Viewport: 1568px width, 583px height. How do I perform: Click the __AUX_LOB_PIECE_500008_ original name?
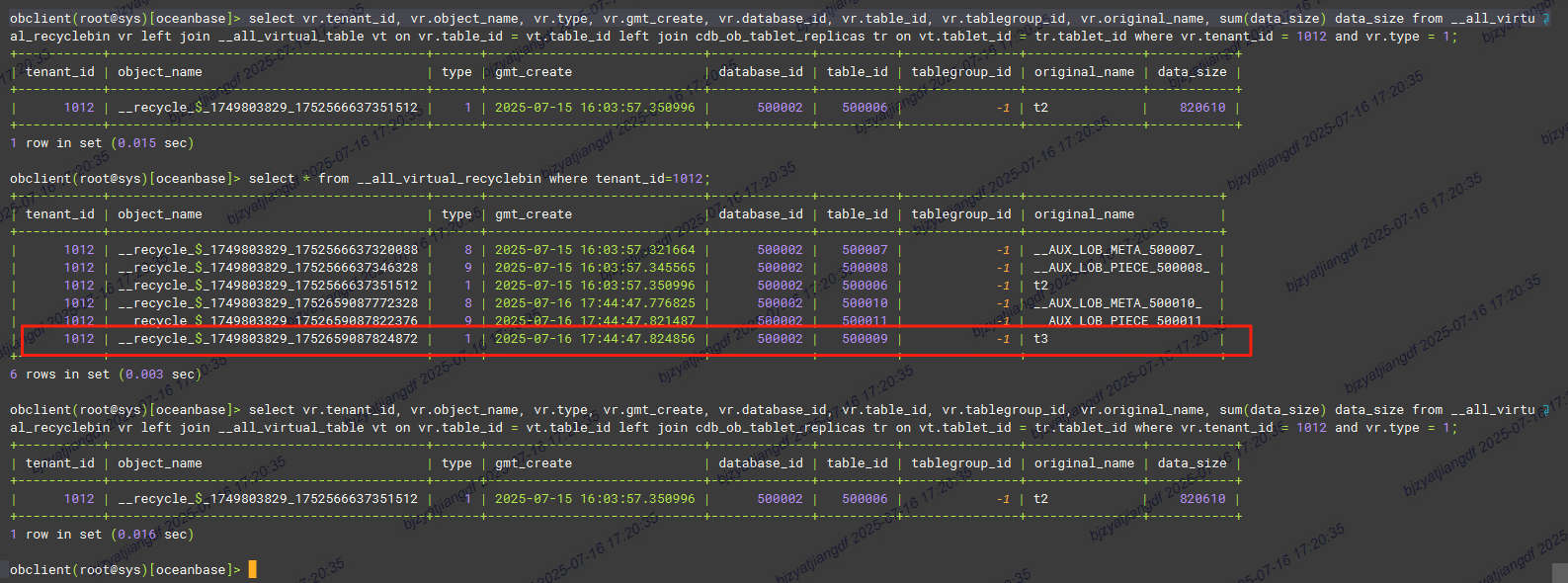[1121, 268]
